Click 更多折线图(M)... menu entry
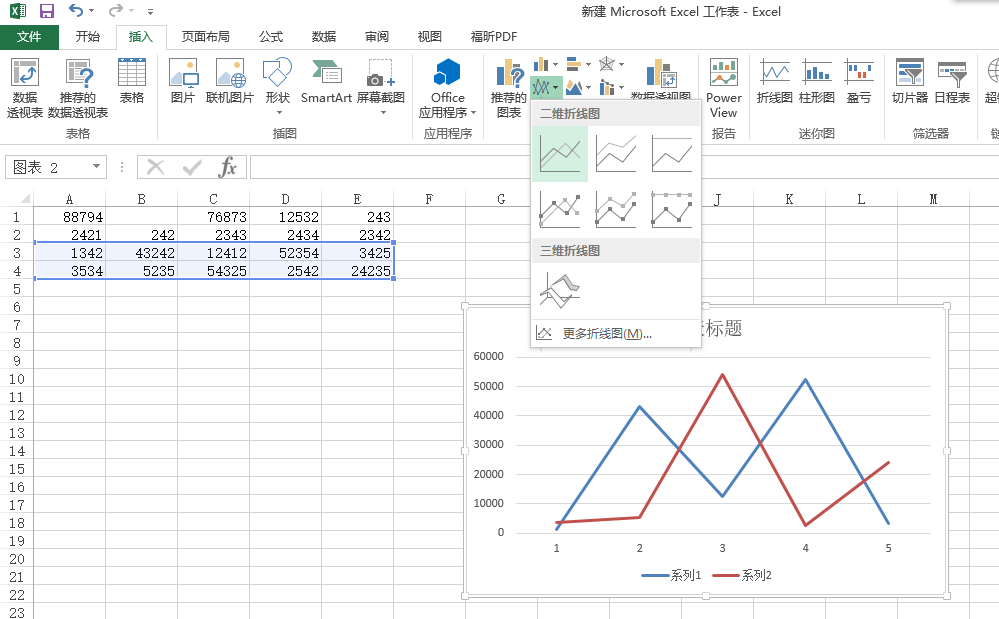Image resolution: width=999 pixels, height=619 pixels. point(606,333)
